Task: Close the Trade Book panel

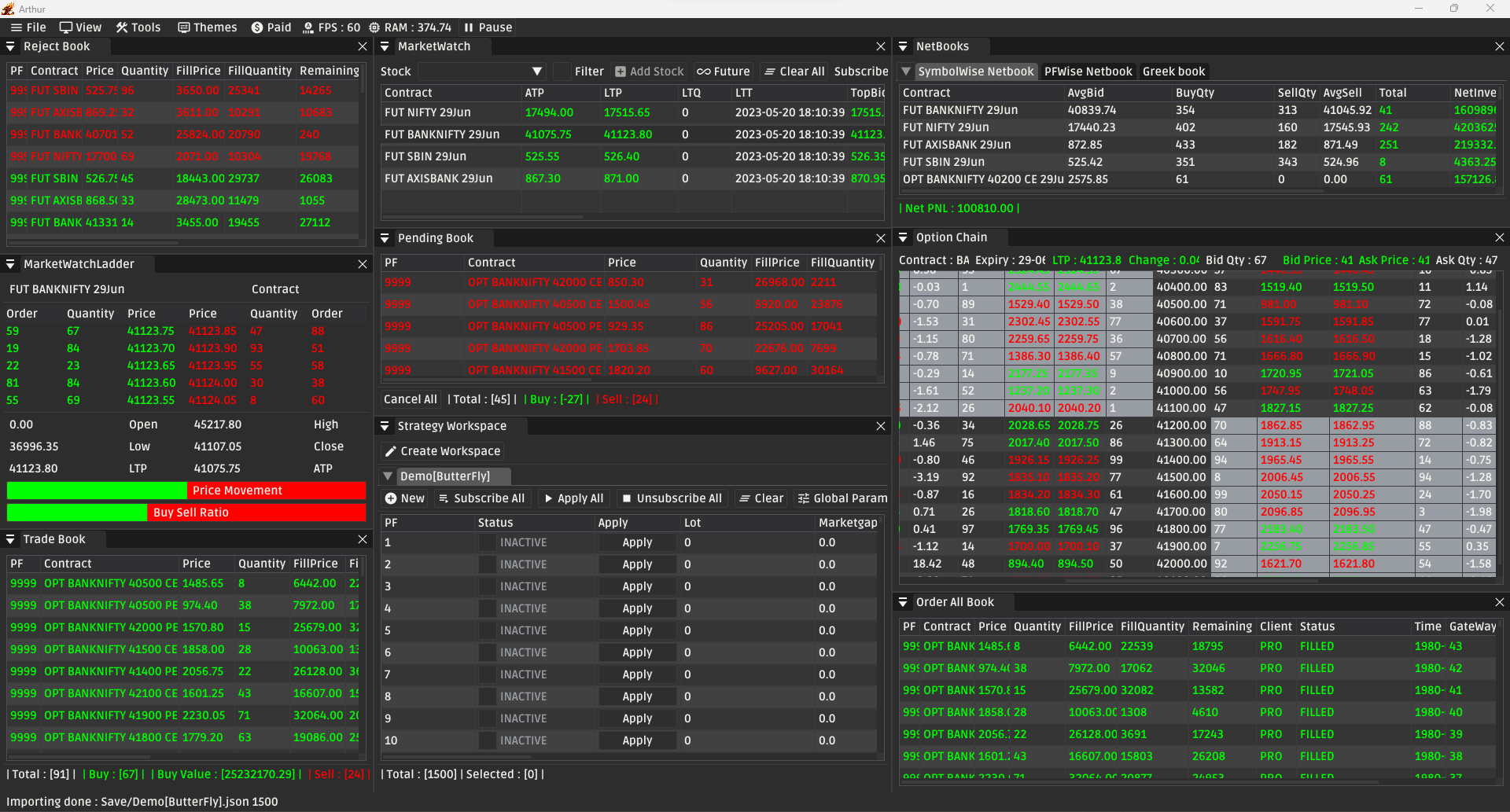Action: 363,539
